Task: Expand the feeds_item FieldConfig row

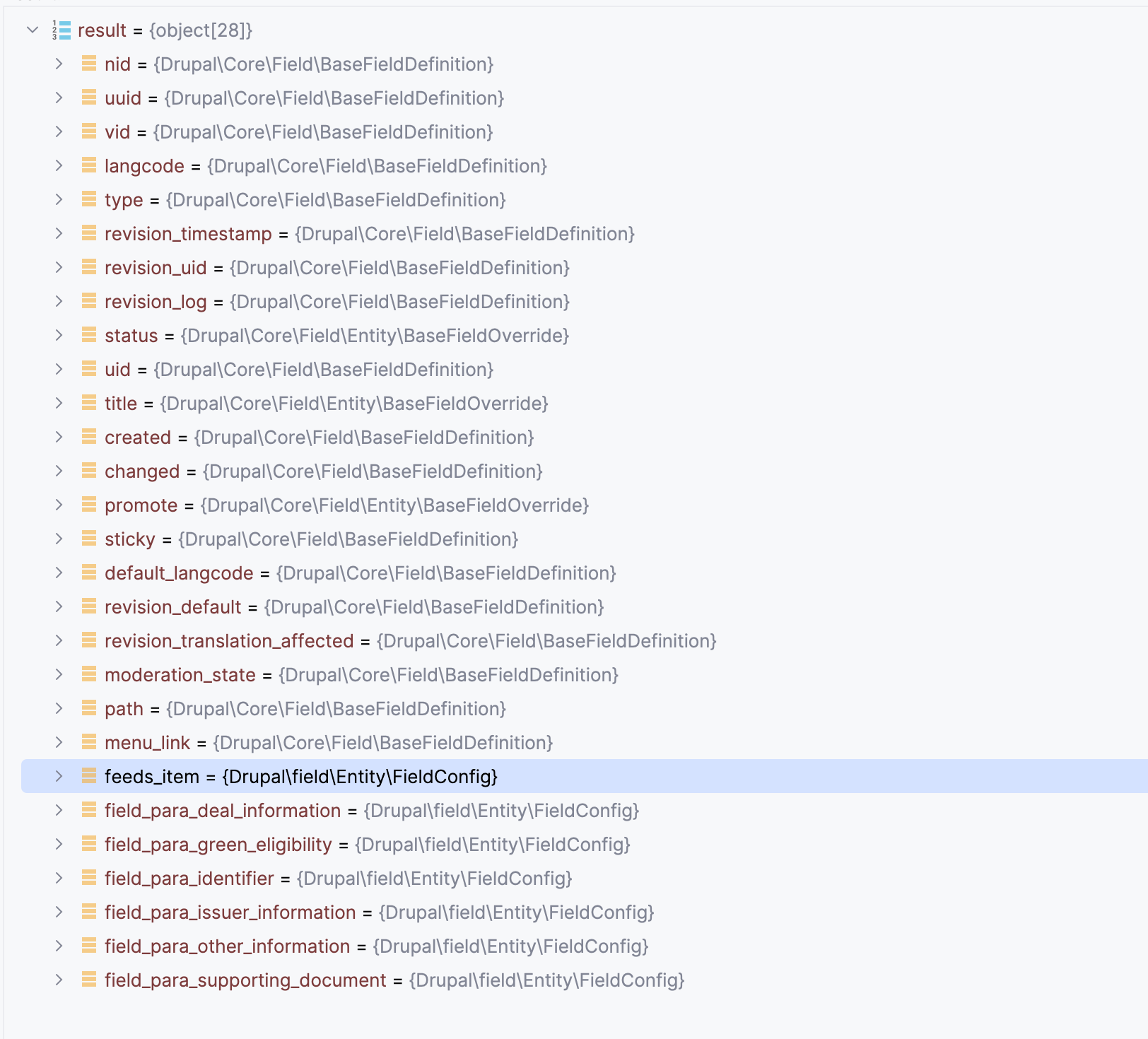Action: [x=59, y=776]
